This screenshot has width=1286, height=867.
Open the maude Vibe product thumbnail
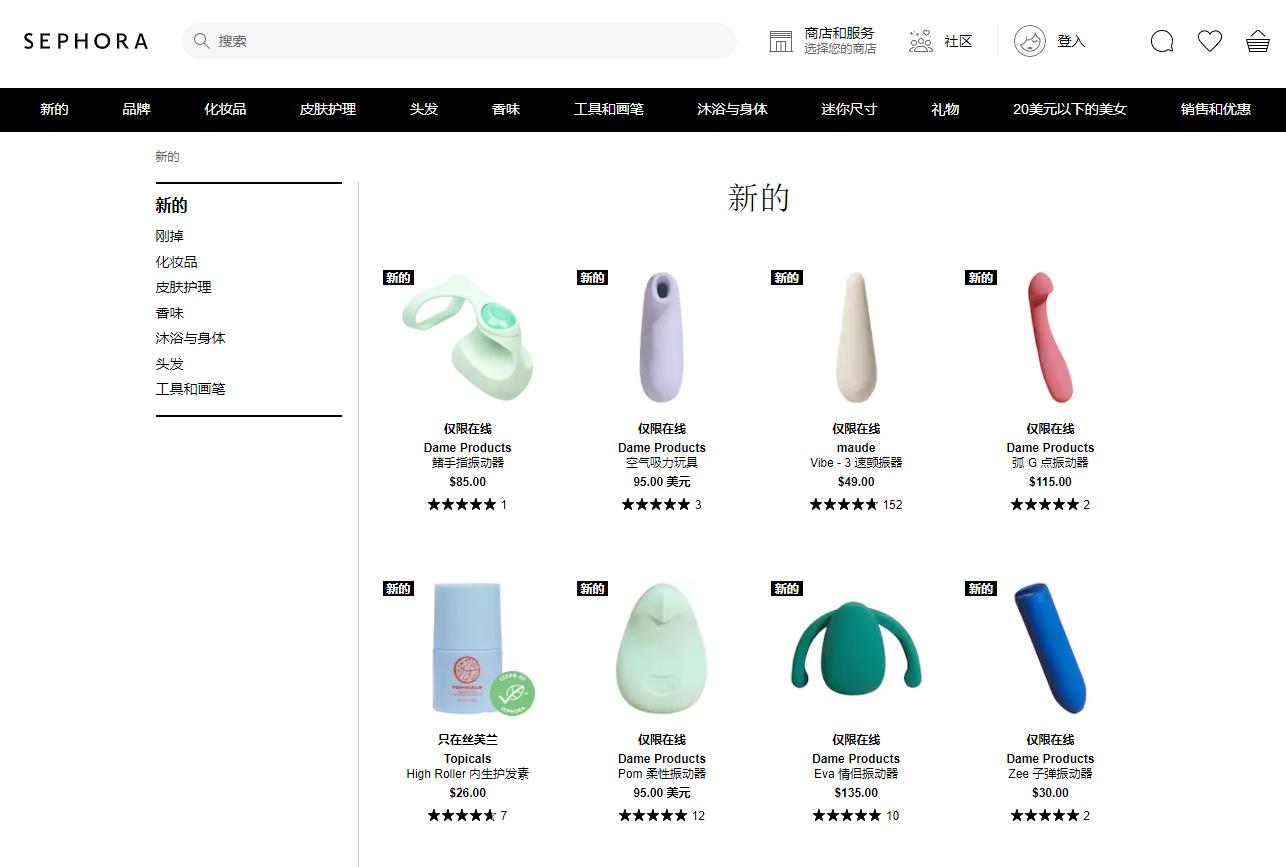click(856, 338)
